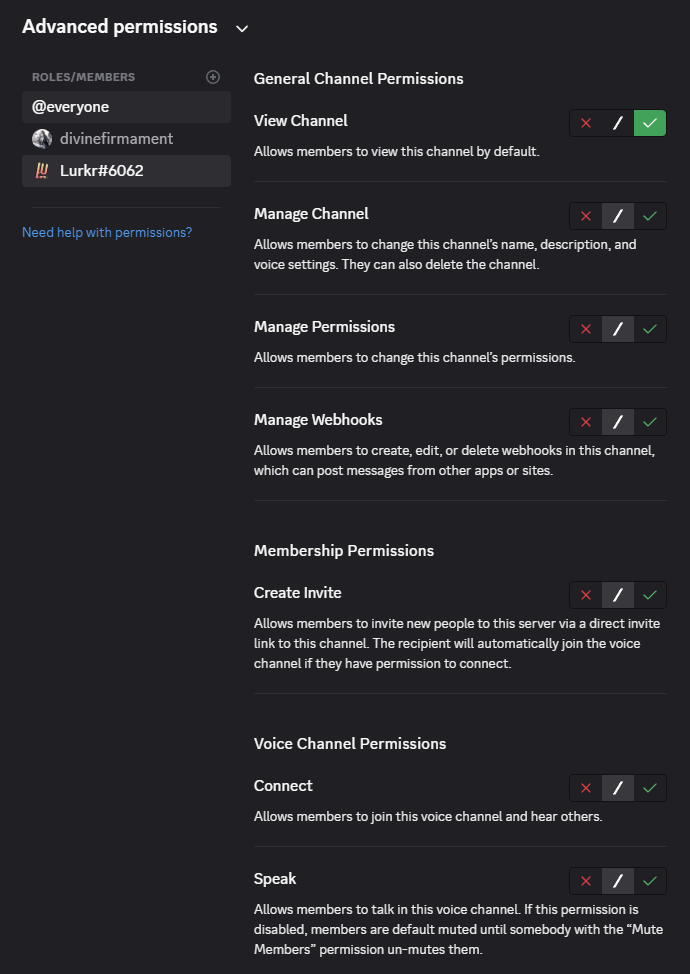690x974 pixels.
Task: Allow Manage Permissions with the green checkmark
Action: tap(650, 329)
